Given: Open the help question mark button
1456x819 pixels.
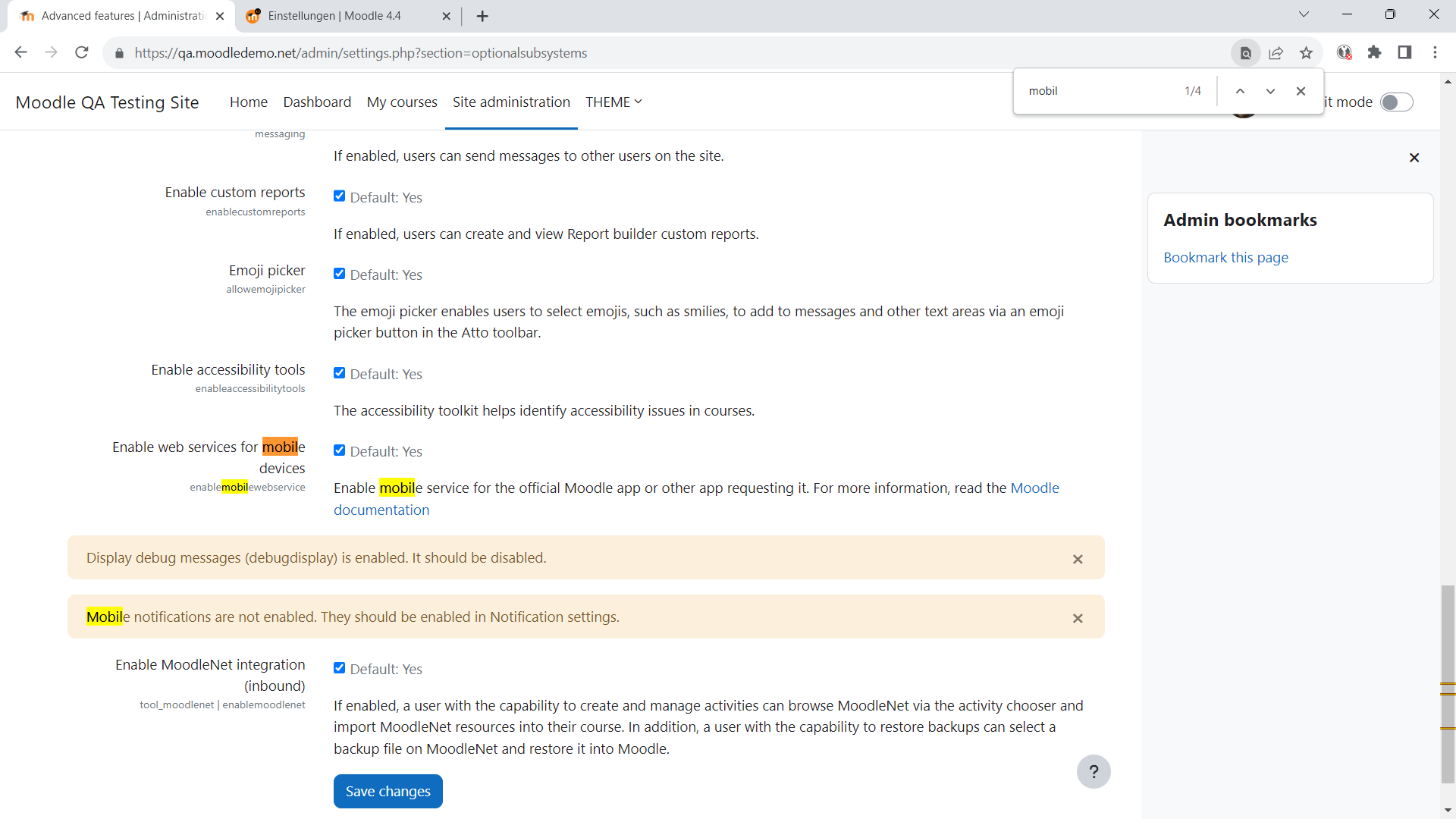Looking at the screenshot, I should (1094, 771).
